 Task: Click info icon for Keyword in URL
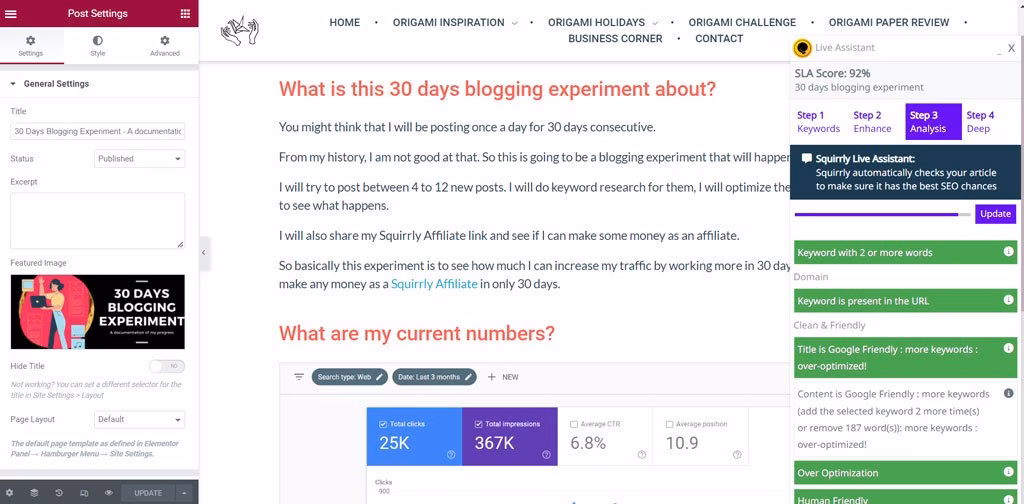pos(1008,301)
